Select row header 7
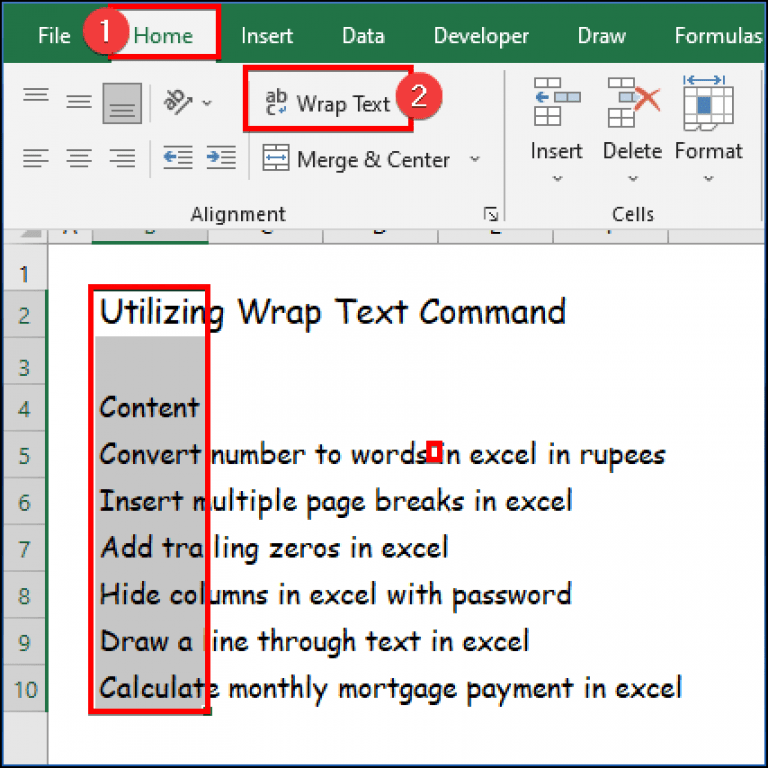The height and width of the screenshot is (768, 768). tap(24, 549)
